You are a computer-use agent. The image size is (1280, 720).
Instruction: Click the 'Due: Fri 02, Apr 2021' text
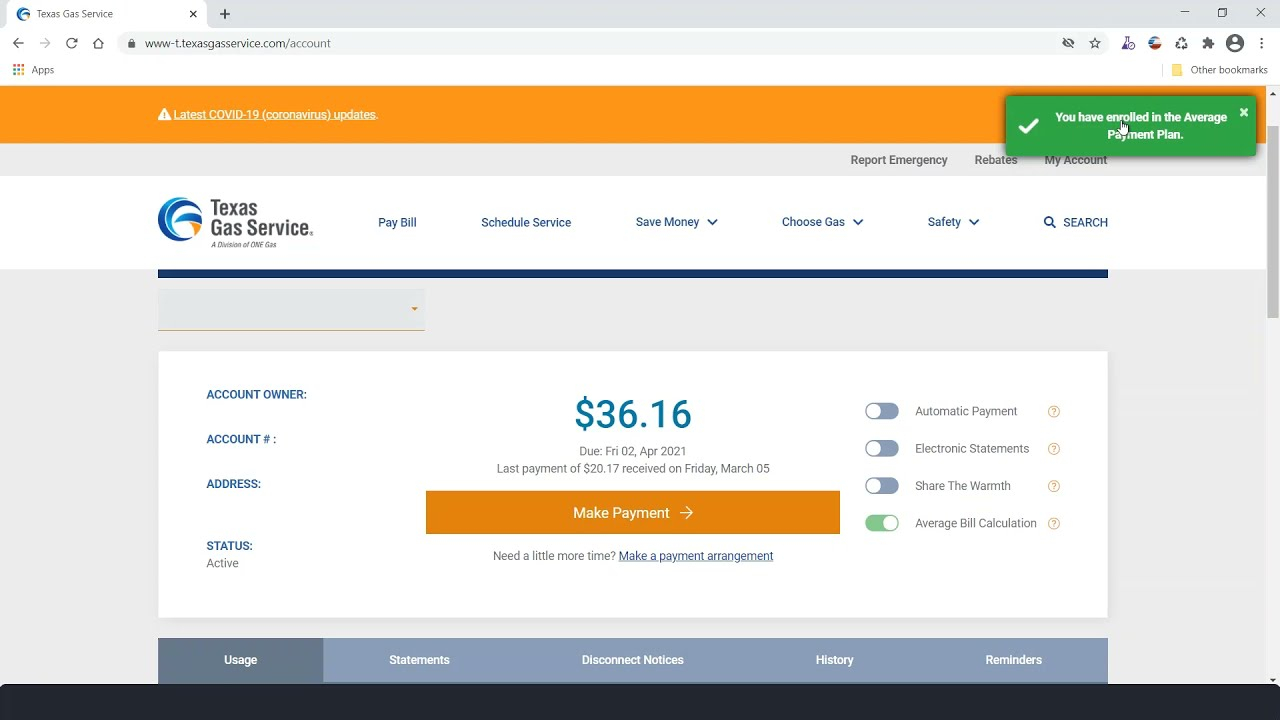pyautogui.click(x=633, y=451)
